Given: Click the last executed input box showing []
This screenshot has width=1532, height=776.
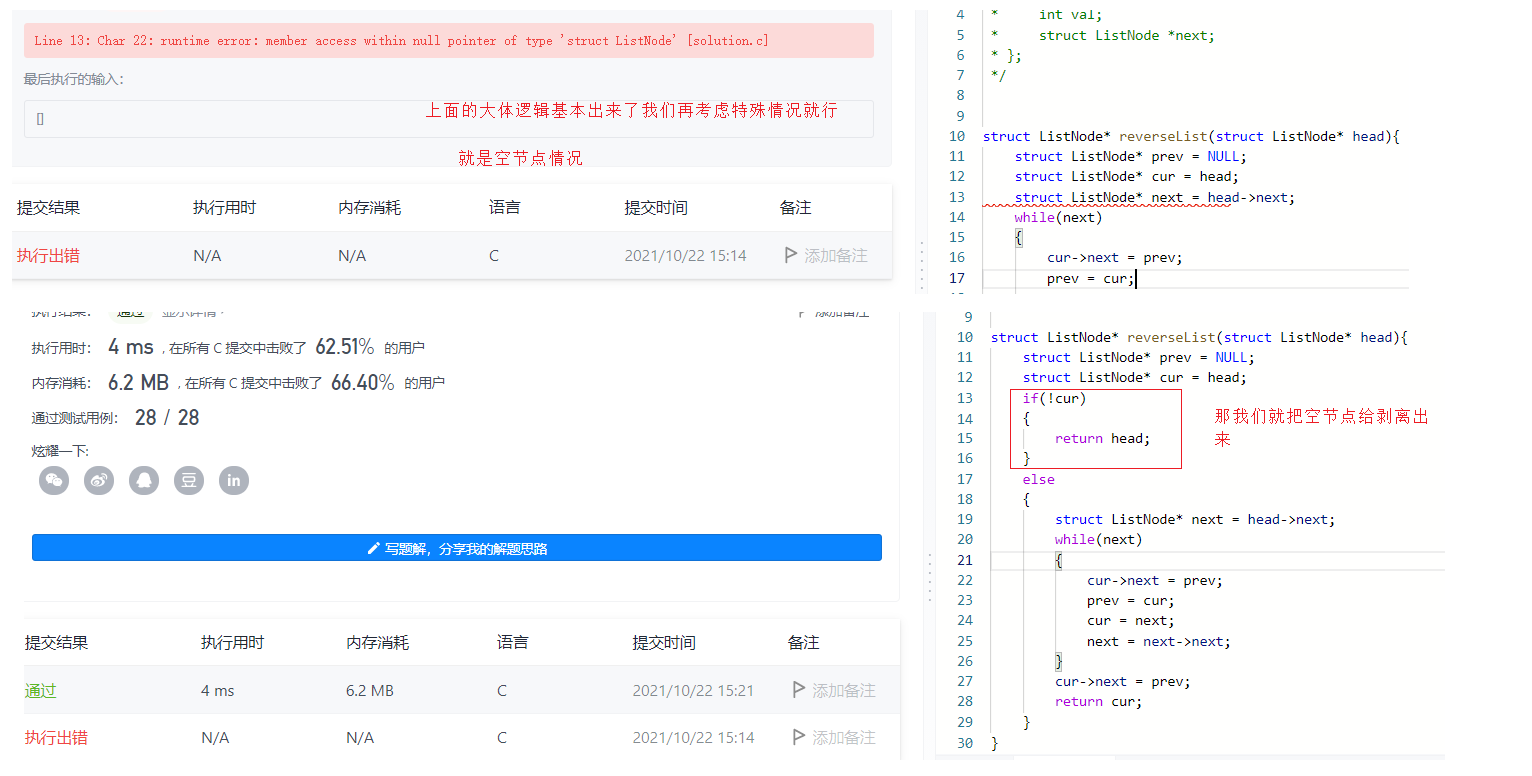Looking at the screenshot, I should (x=449, y=118).
